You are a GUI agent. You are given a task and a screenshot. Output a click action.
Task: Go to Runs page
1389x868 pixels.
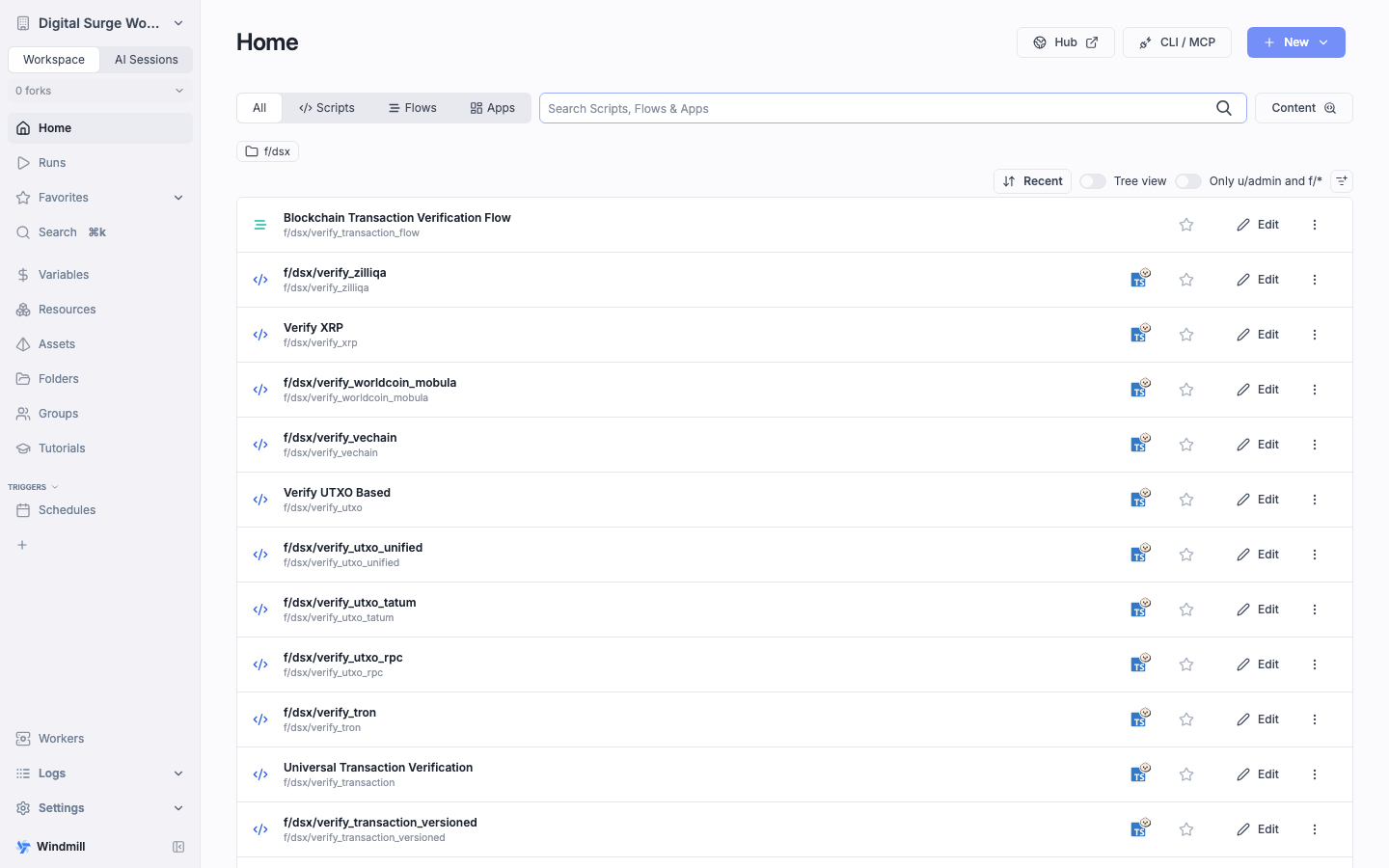[x=100, y=163]
